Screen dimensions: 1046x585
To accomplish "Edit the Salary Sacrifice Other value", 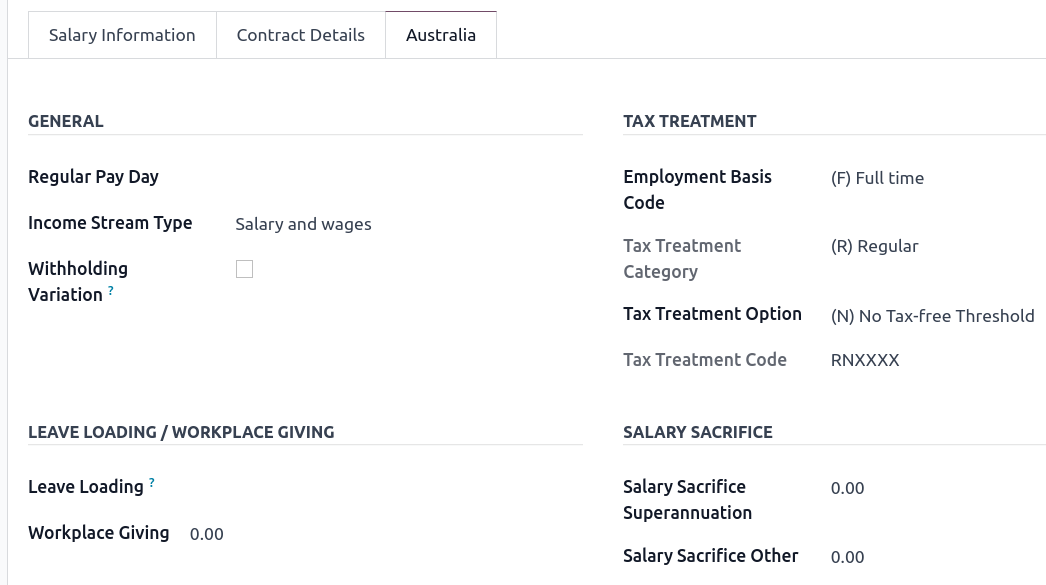I will [x=847, y=556].
